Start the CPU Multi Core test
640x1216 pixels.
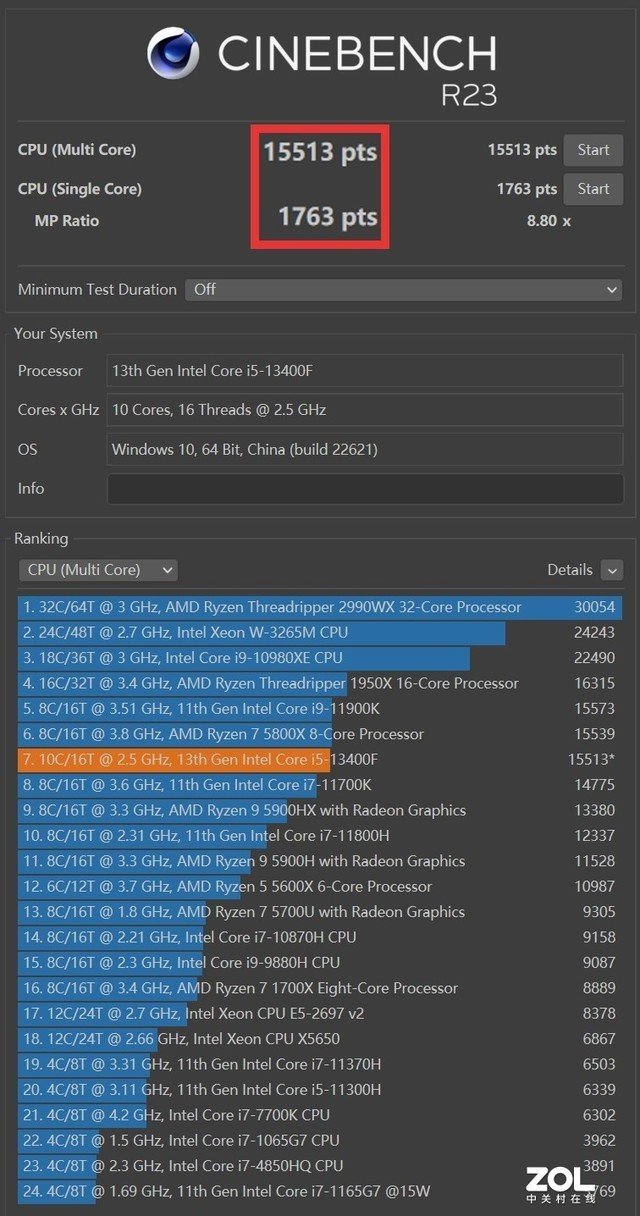(x=593, y=150)
